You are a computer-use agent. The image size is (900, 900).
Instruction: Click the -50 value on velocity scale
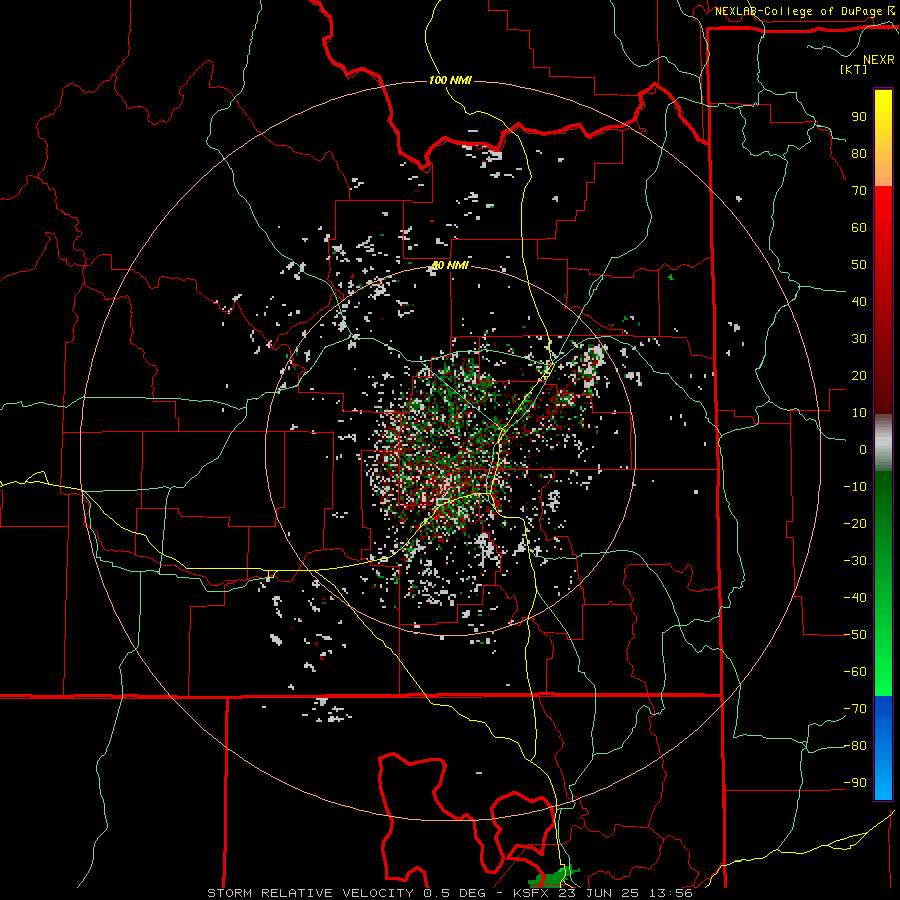pos(855,635)
